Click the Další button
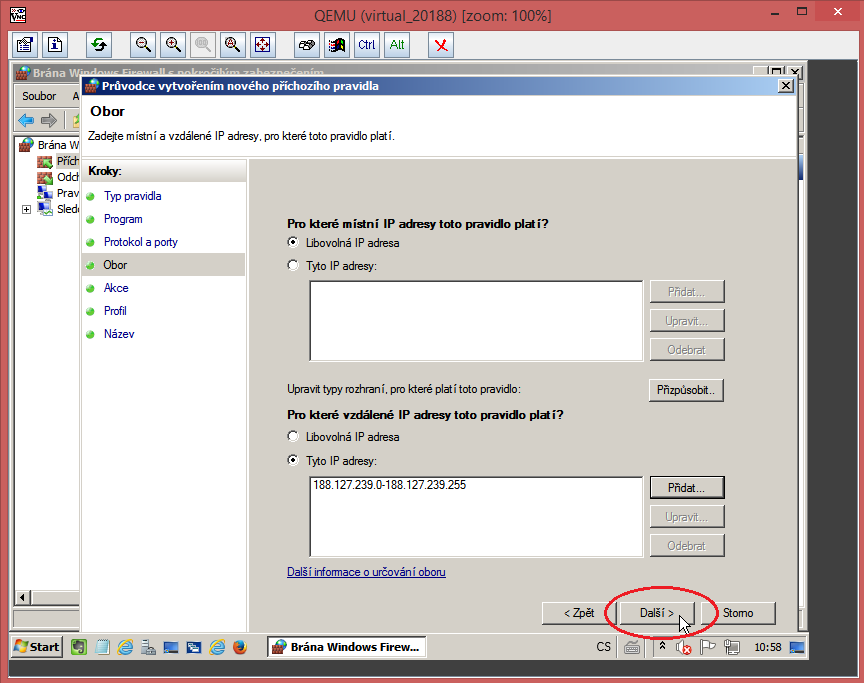The image size is (864, 683). tap(657, 613)
